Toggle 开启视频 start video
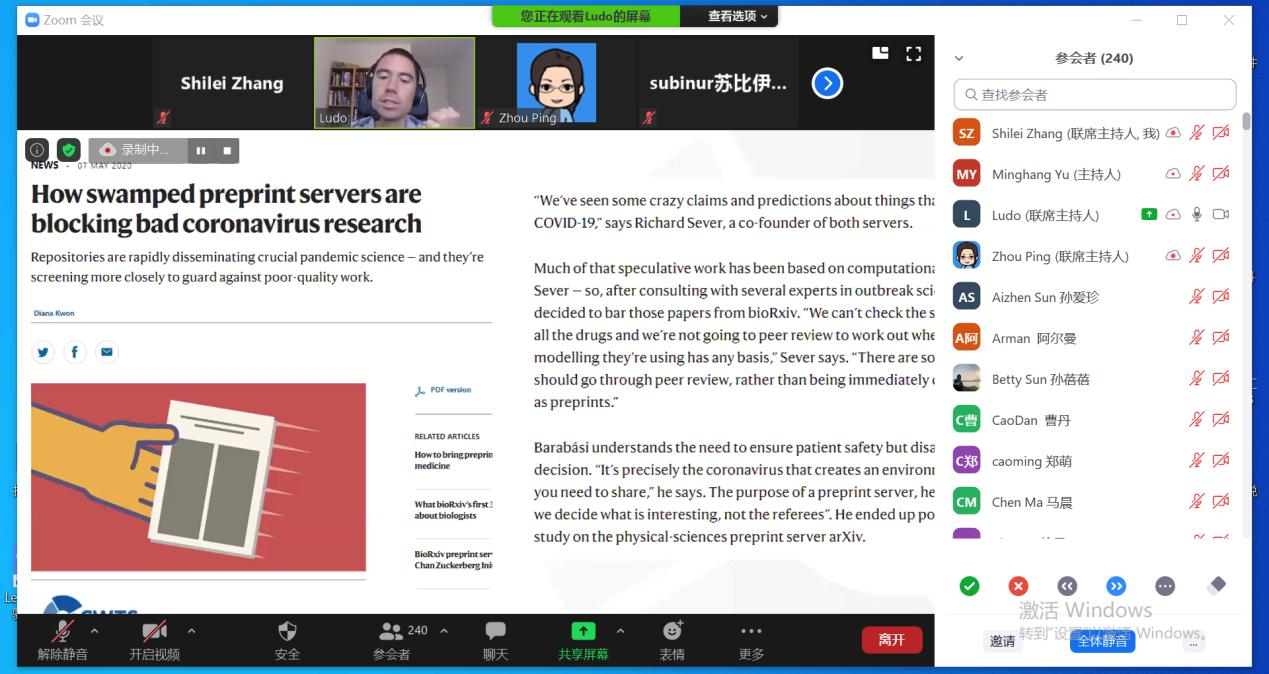This screenshot has width=1269, height=674. (x=154, y=640)
